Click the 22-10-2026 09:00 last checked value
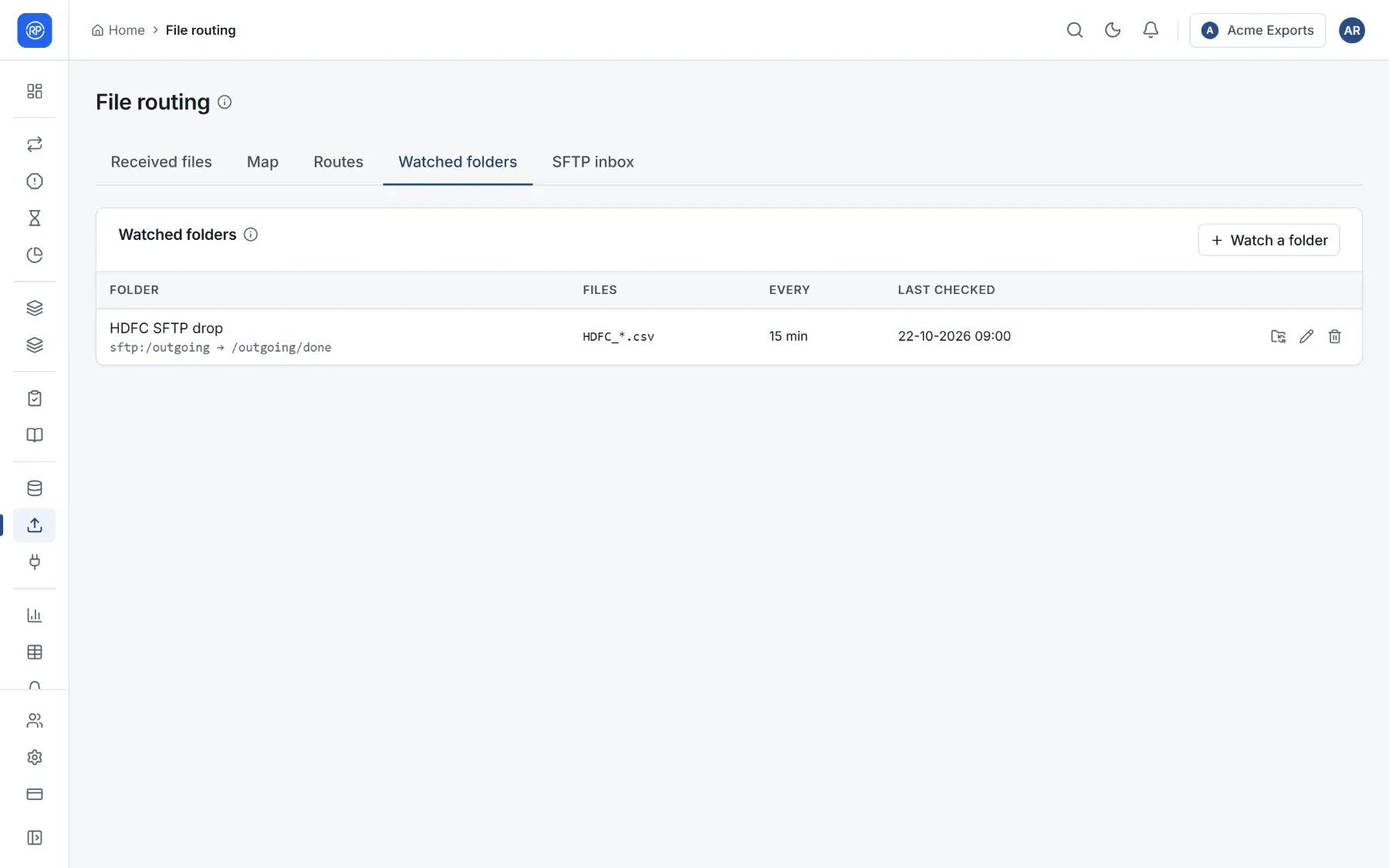The width and height of the screenshot is (1389, 868). (x=954, y=336)
